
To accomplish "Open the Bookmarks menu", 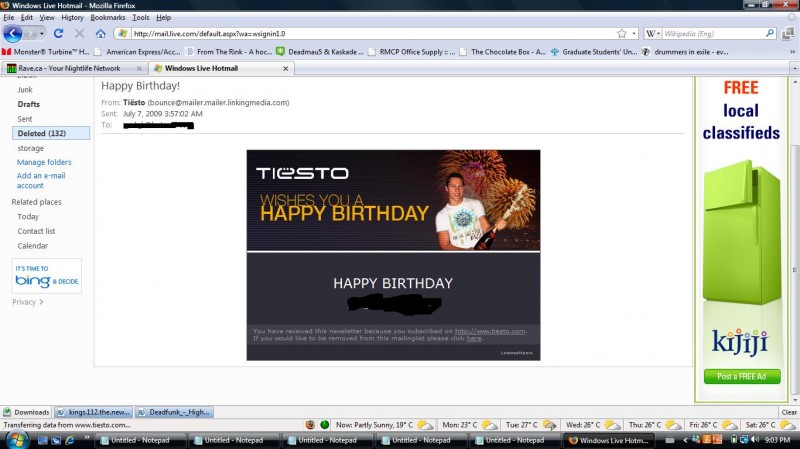I will [108, 17].
